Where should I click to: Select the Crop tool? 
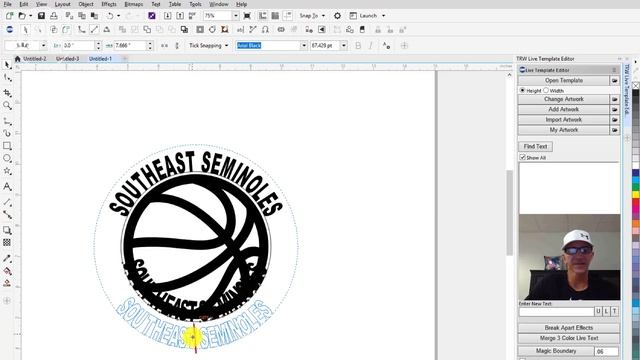7,93
